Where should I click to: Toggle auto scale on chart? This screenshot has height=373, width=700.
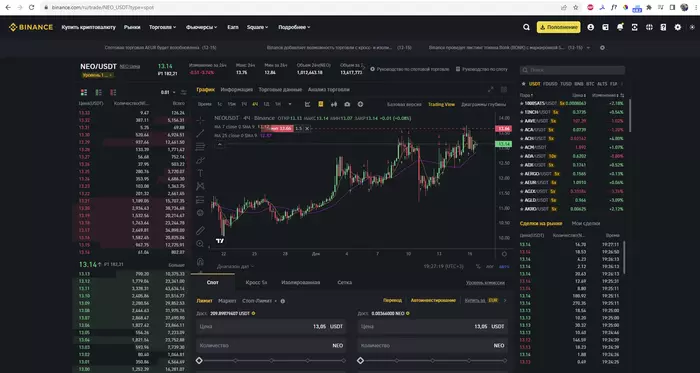point(504,266)
